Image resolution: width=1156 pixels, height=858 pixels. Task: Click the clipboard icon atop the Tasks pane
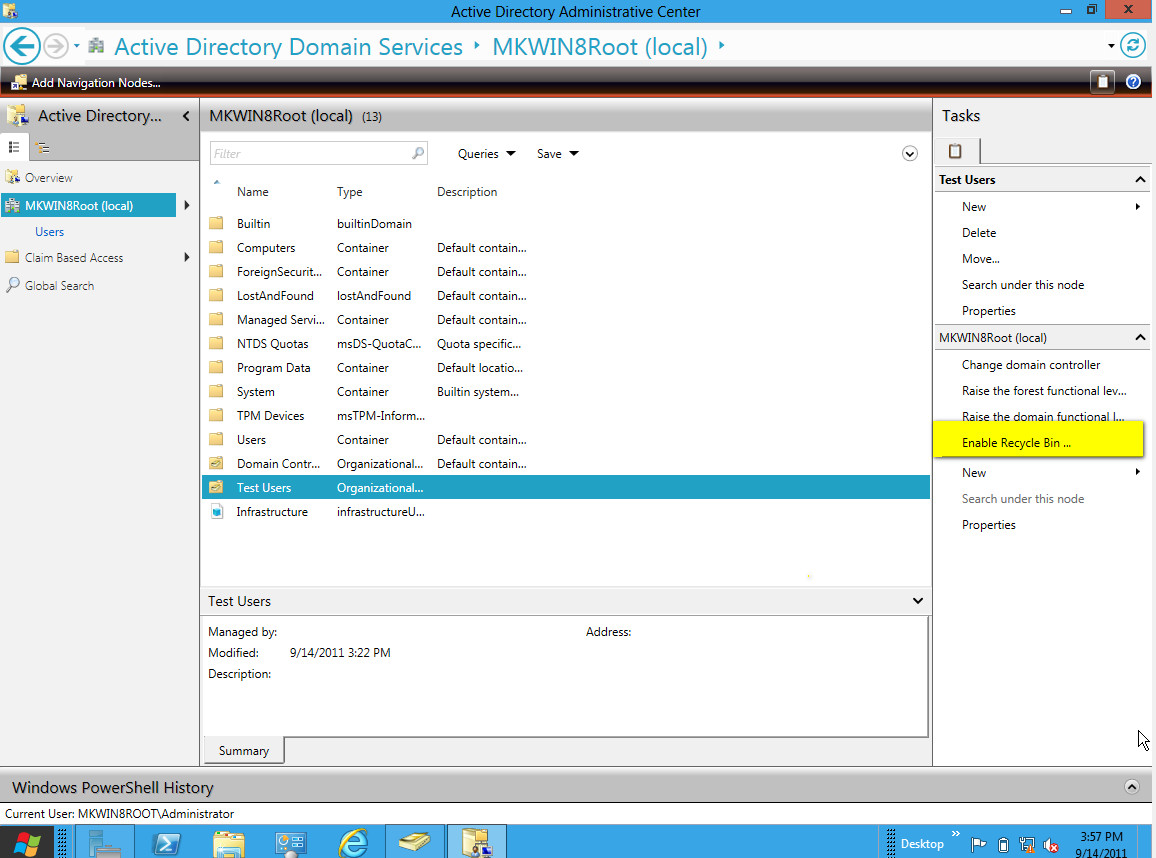956,152
